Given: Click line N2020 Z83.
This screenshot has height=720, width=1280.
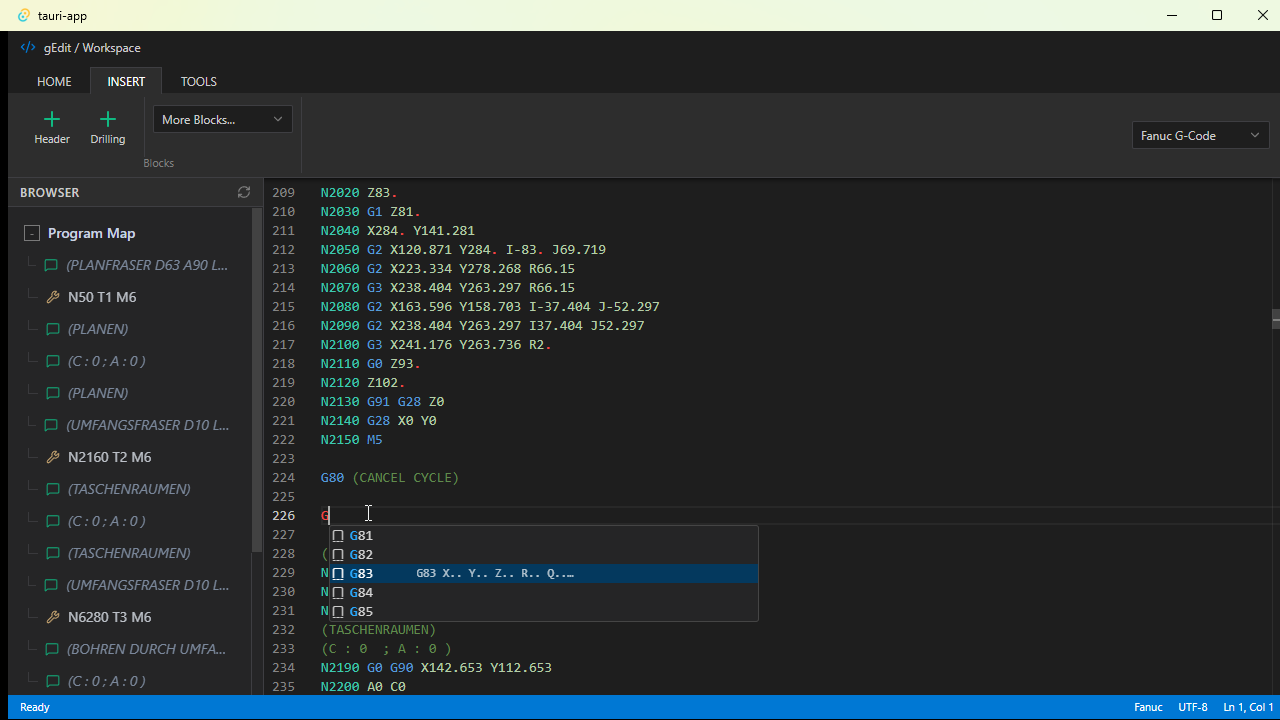Looking at the screenshot, I should [x=359, y=193].
